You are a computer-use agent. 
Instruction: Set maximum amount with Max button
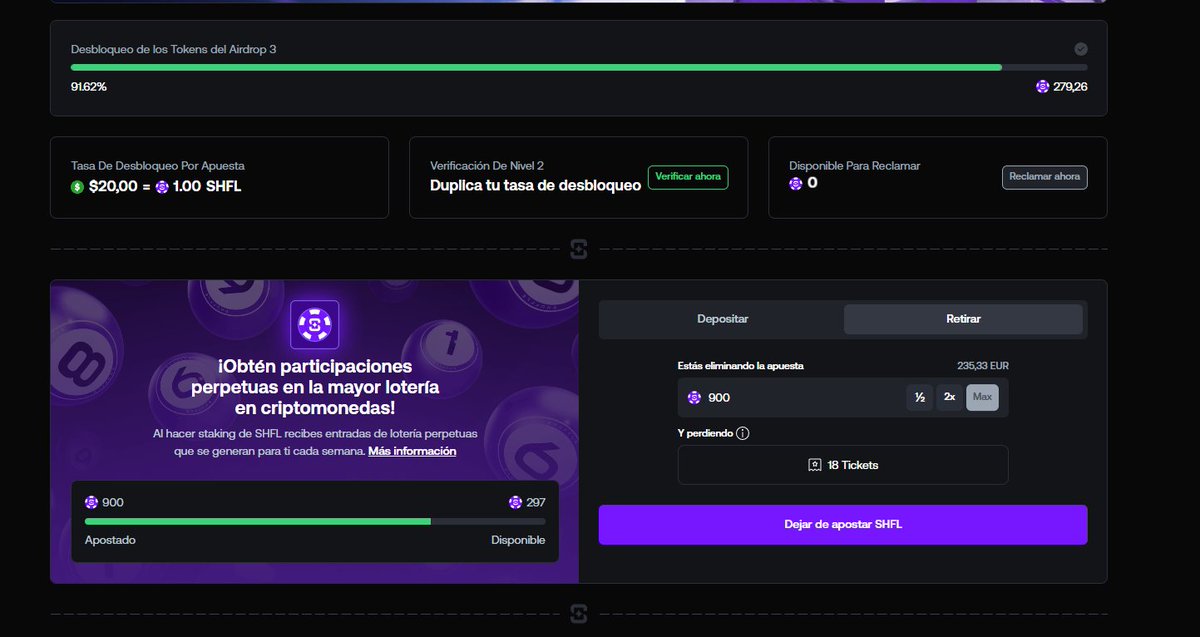(982, 398)
